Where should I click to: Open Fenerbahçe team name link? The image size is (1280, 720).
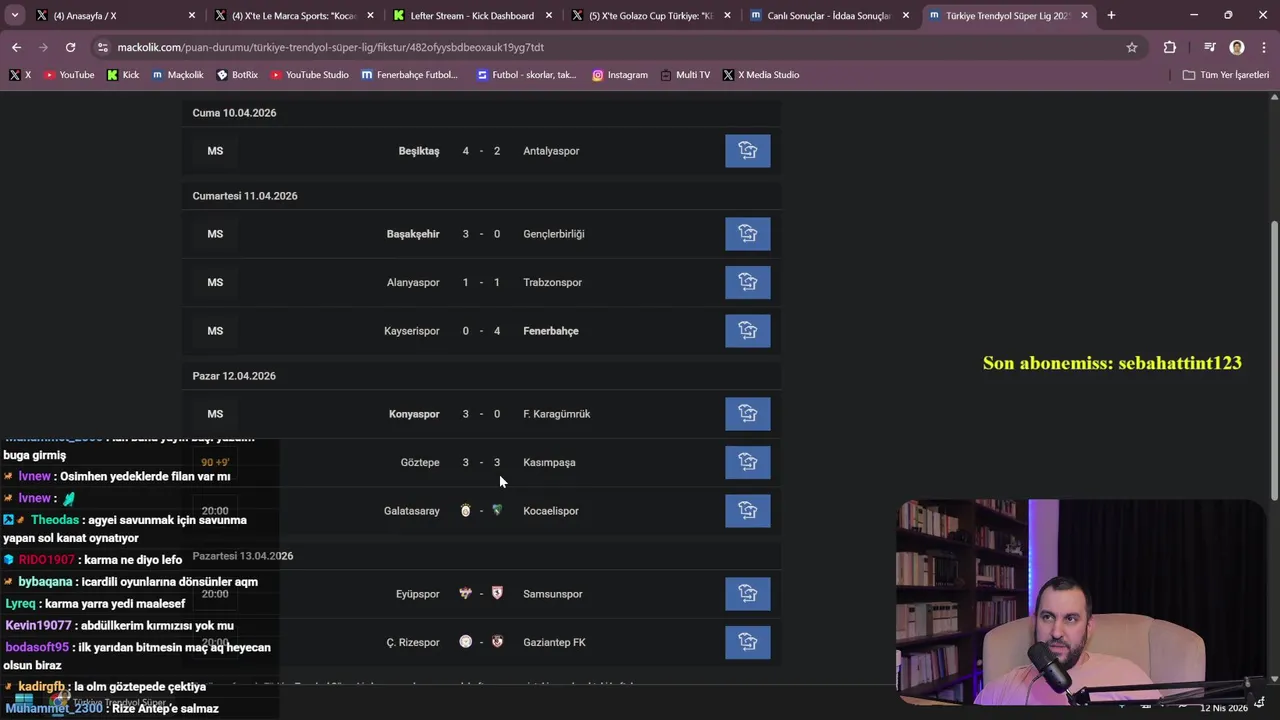551,331
